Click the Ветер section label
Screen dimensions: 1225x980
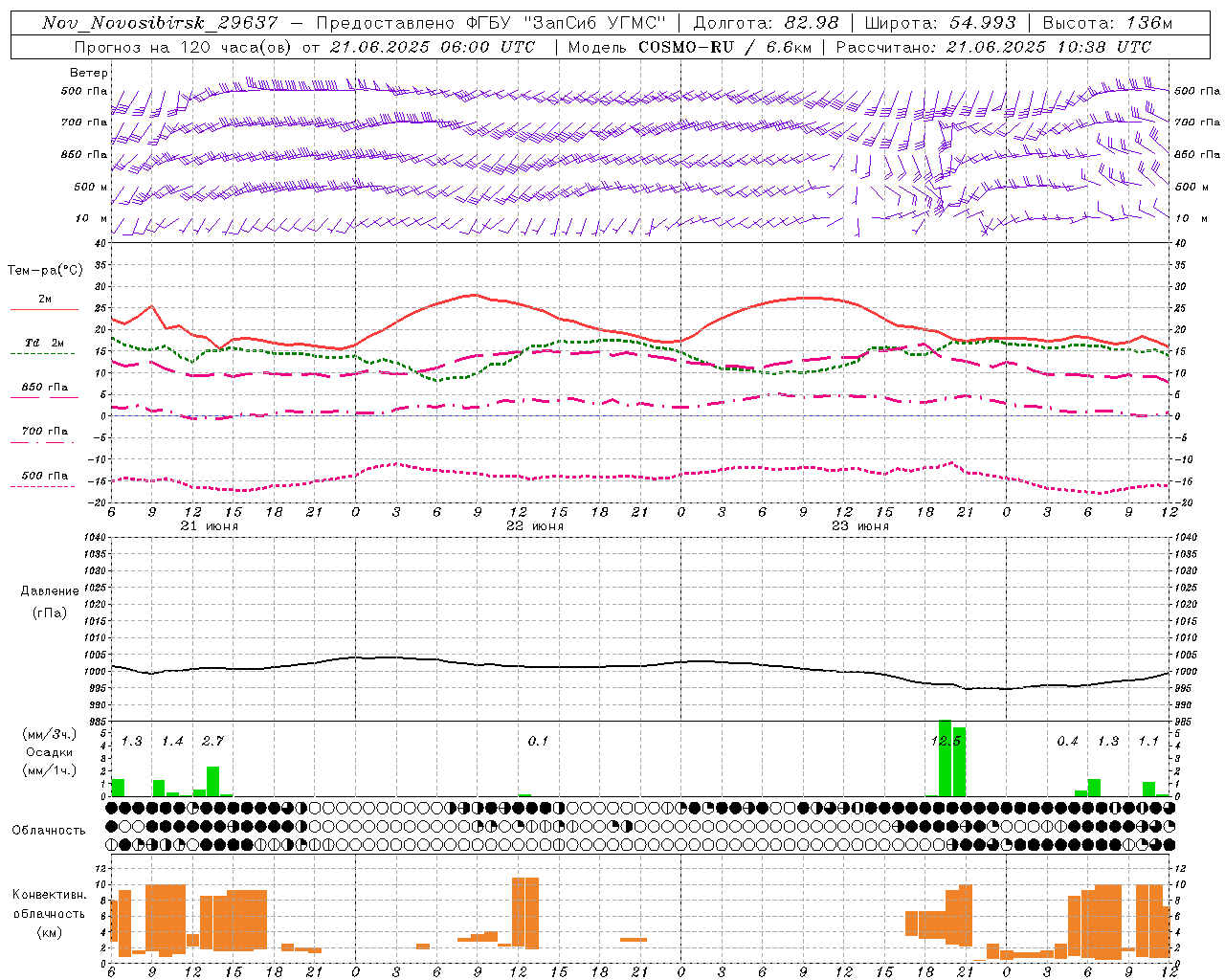click(x=89, y=73)
